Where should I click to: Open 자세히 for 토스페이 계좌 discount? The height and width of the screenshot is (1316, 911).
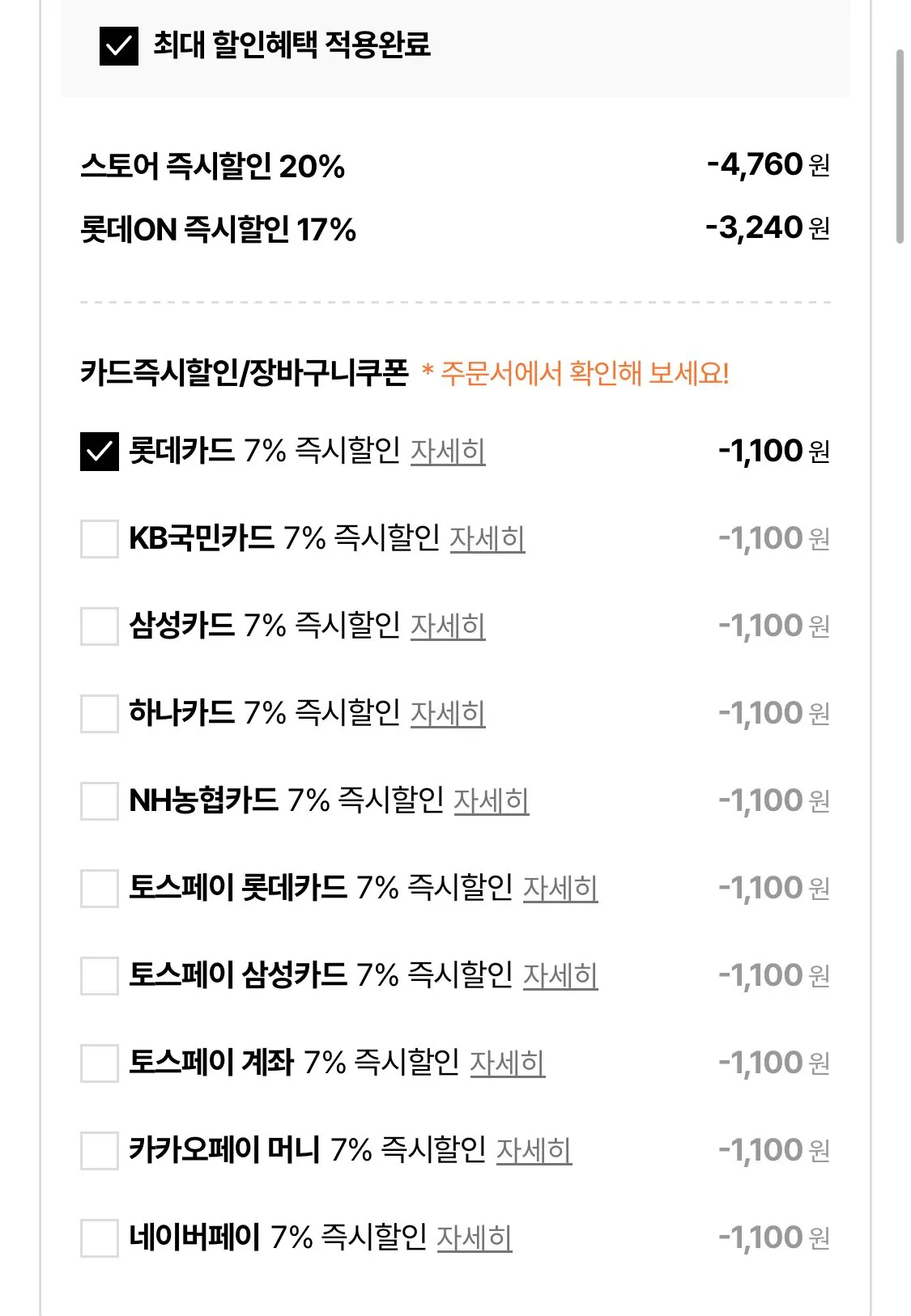(x=508, y=1063)
